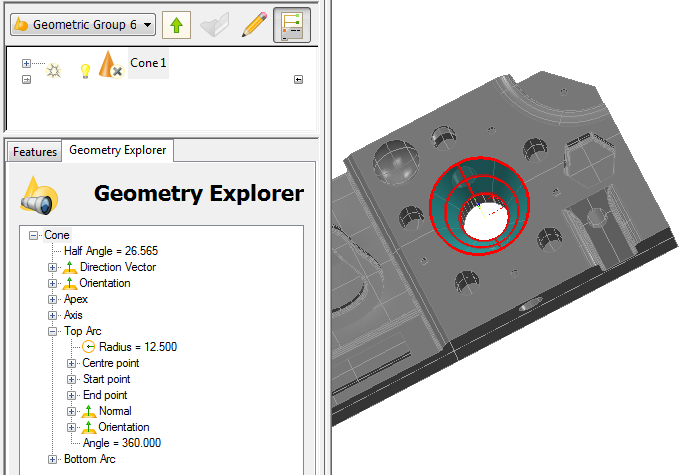Image resolution: width=680 pixels, height=475 pixels.
Task: Expand the Bottom Arc node
Action: [x=52, y=460]
